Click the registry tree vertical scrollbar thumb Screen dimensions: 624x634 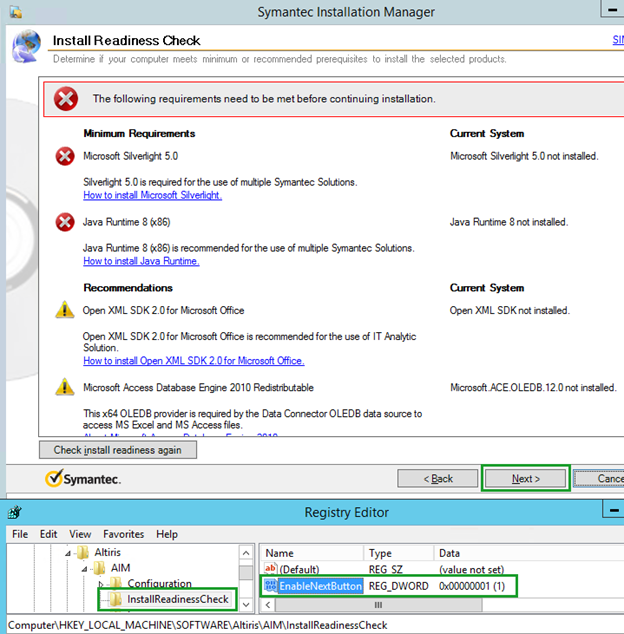pos(246,572)
